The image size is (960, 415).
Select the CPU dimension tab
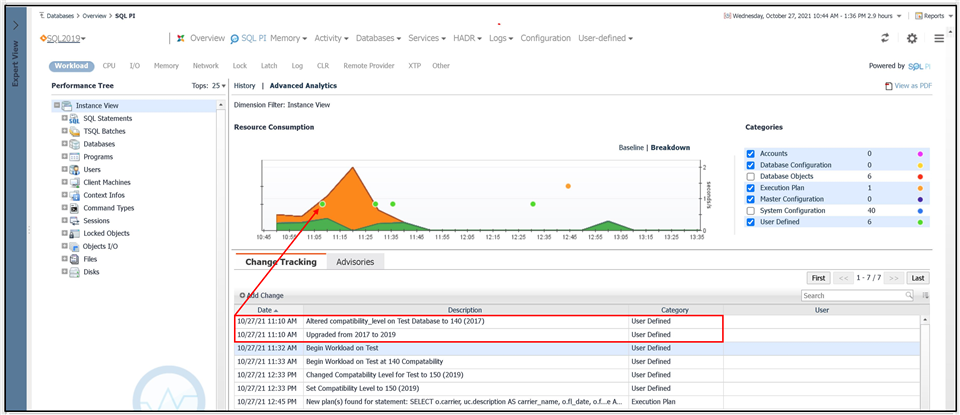(109, 66)
